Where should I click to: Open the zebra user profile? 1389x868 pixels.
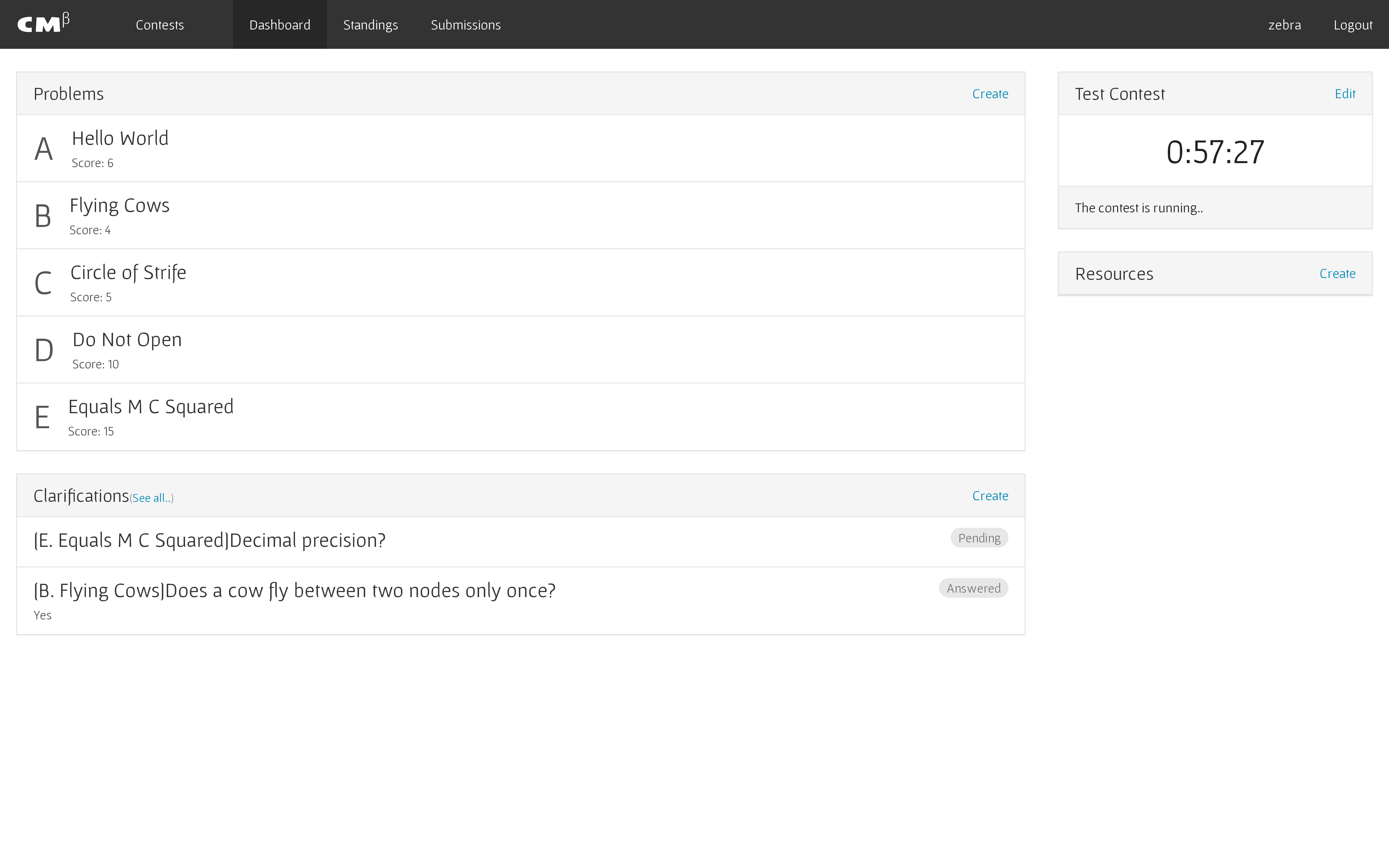1284,25
